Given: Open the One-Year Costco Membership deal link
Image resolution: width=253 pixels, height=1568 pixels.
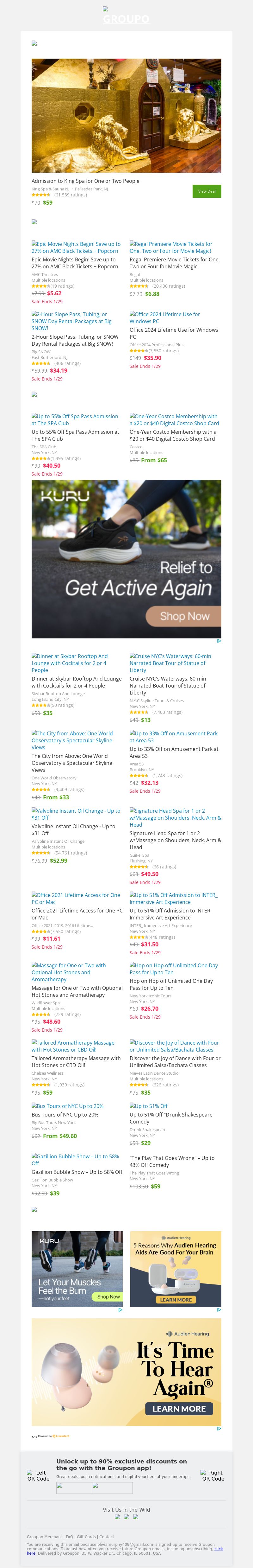Looking at the screenshot, I should pos(174,420).
